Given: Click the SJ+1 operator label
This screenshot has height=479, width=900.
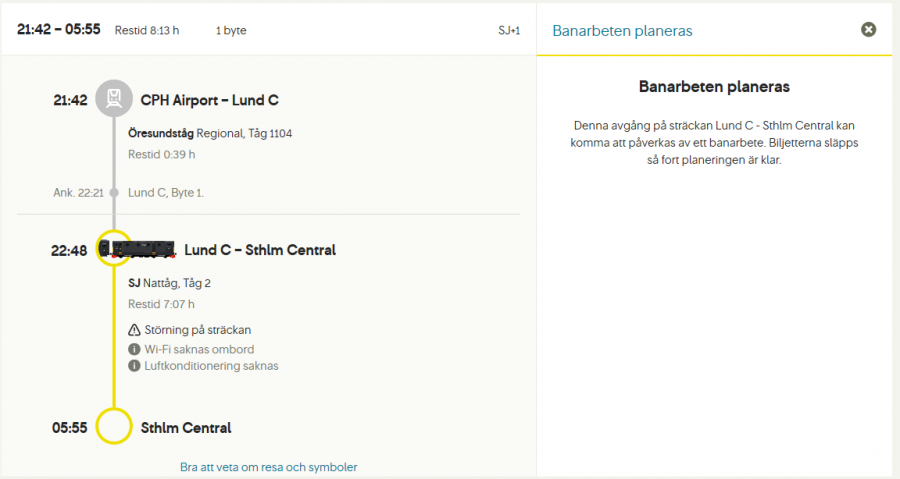Looking at the screenshot, I should click(x=509, y=30).
